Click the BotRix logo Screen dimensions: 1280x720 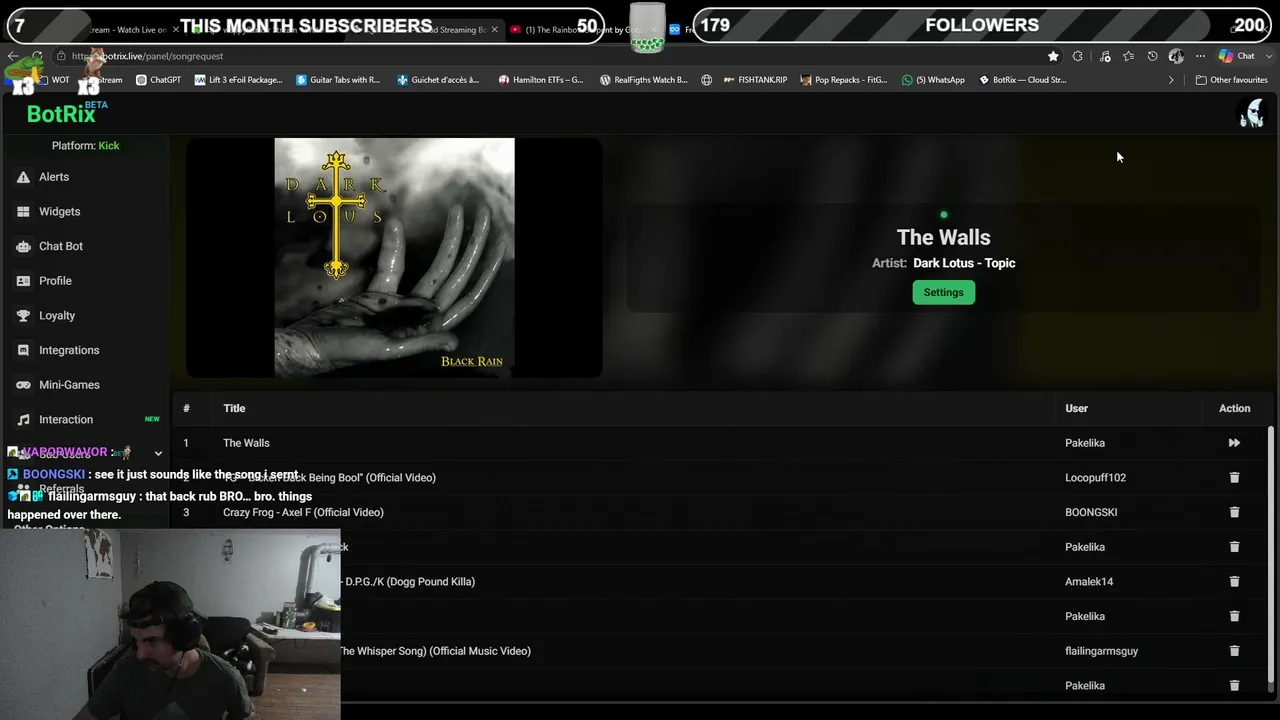coord(61,114)
